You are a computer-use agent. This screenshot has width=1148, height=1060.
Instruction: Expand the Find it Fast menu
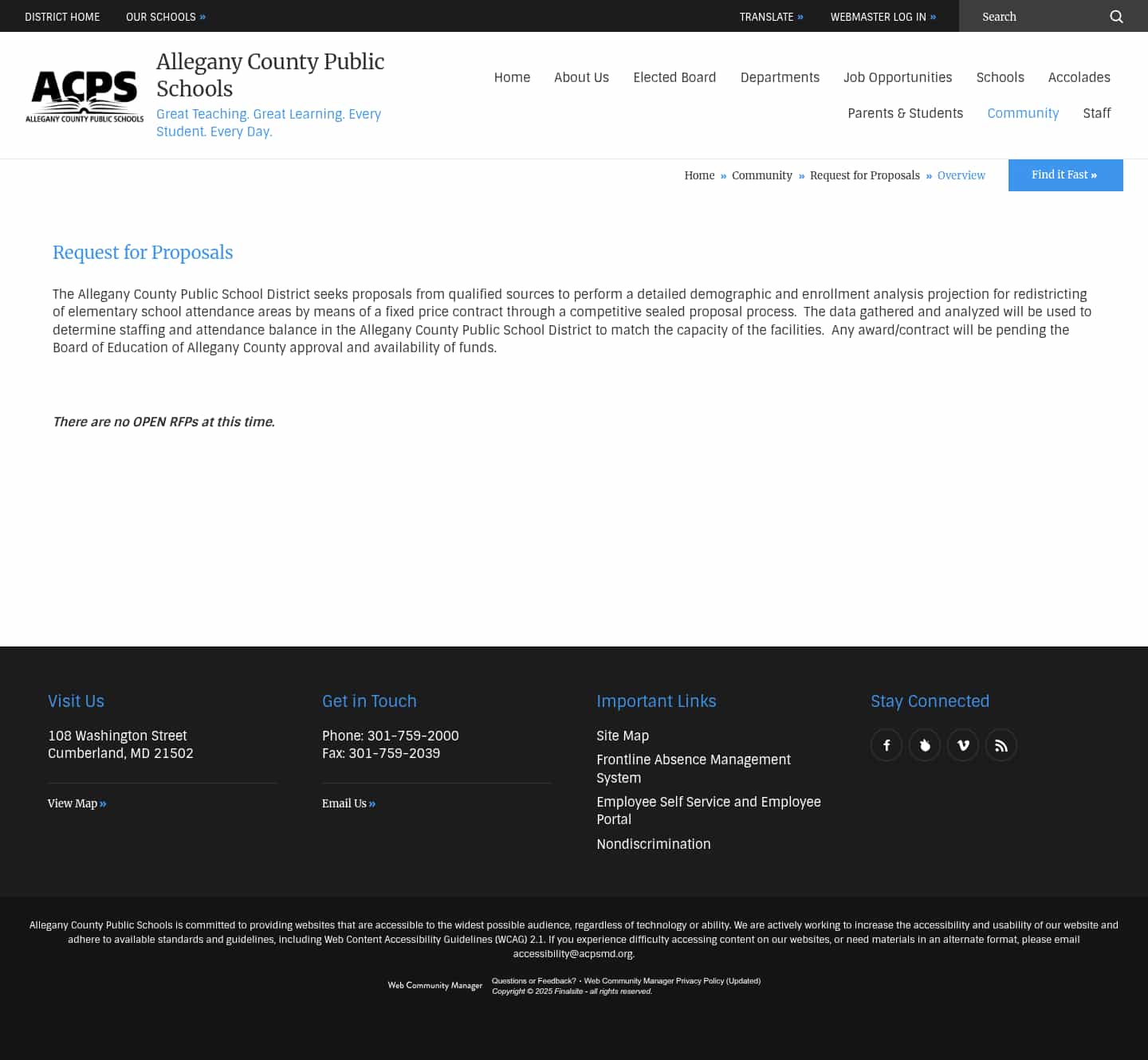point(1065,175)
